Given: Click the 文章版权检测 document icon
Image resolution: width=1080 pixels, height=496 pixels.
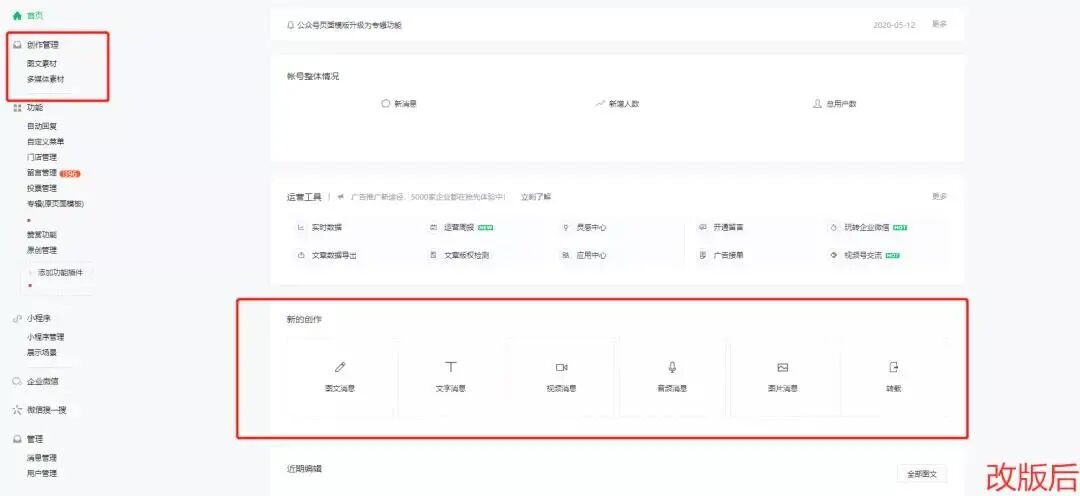Looking at the screenshot, I should [433, 255].
